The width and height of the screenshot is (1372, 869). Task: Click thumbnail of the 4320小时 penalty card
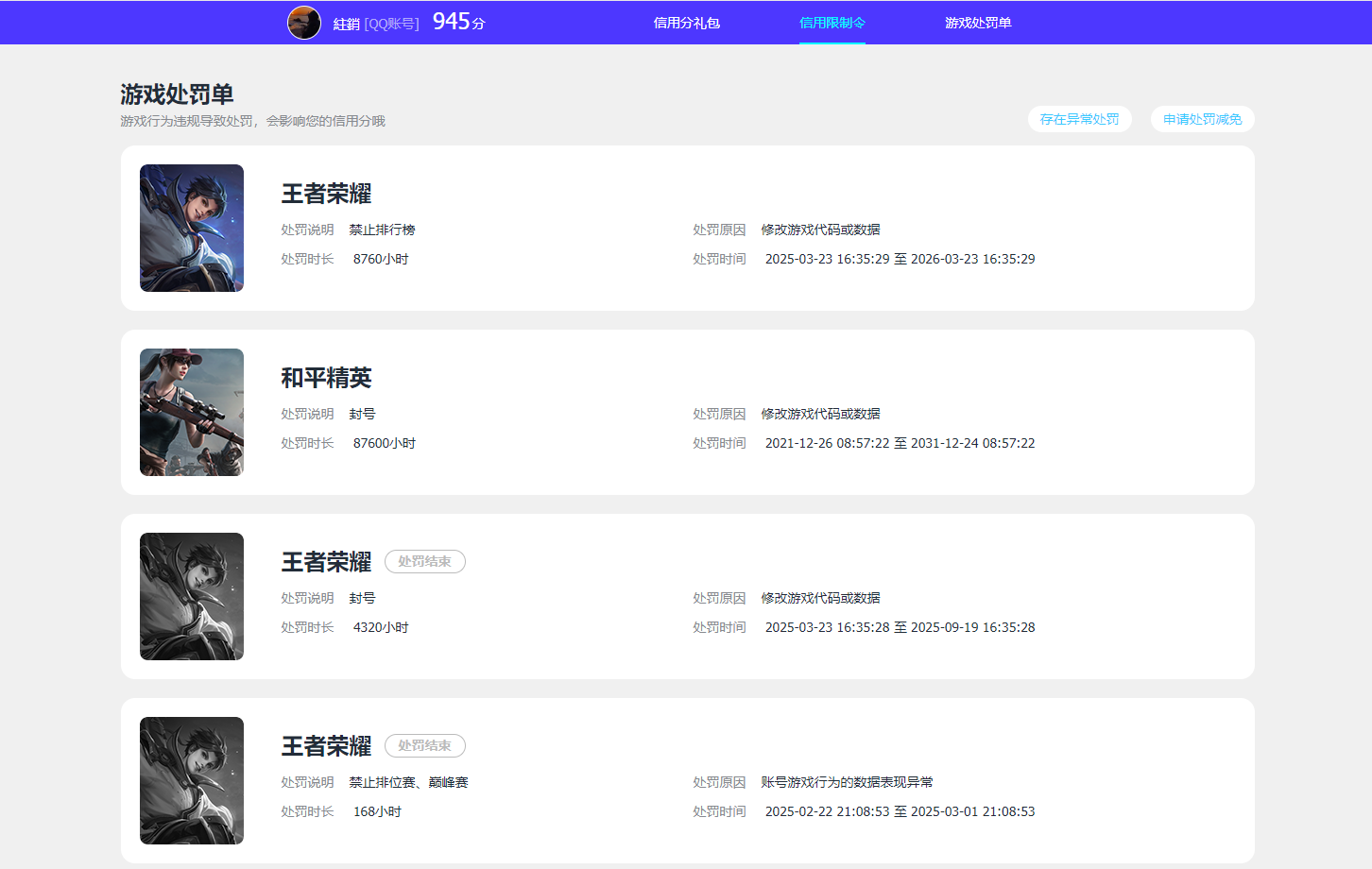click(192, 596)
